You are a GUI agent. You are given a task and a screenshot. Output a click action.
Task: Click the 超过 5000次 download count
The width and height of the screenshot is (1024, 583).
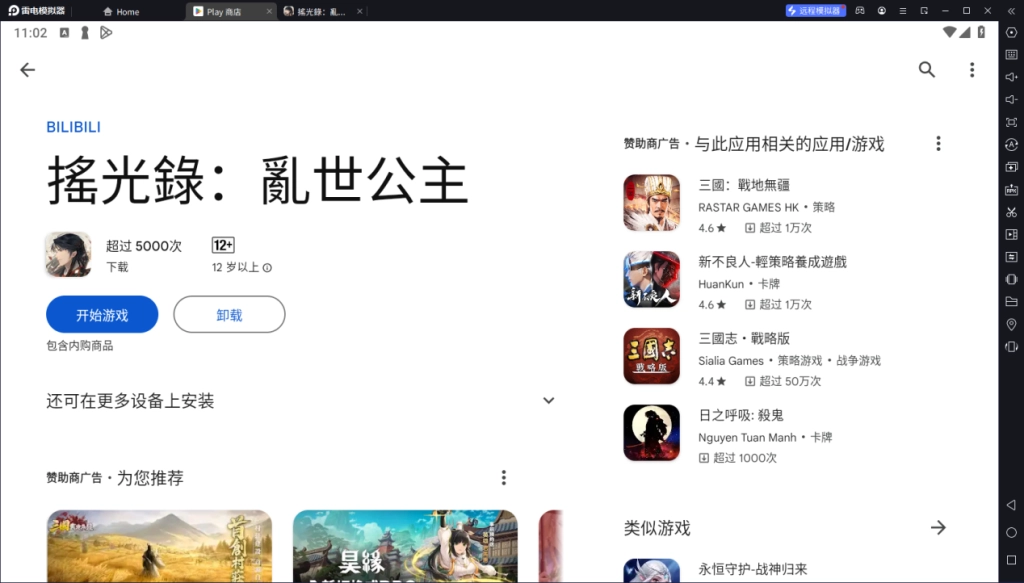click(144, 246)
